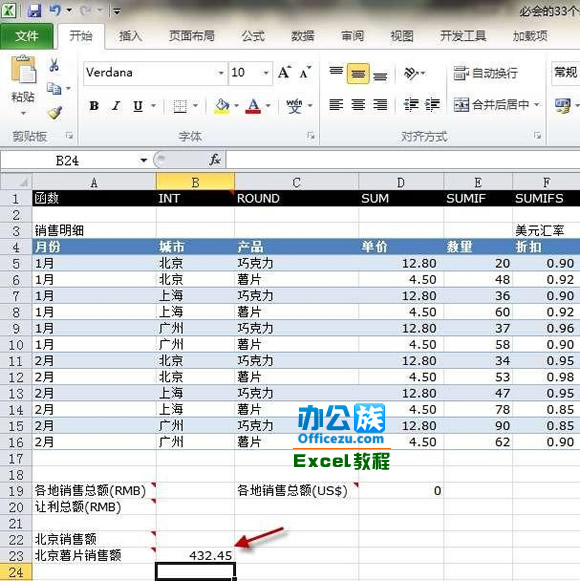Switch to the 加载项 Add-ins tab
Image resolution: width=580 pixels, height=581 pixels.
tap(530, 36)
